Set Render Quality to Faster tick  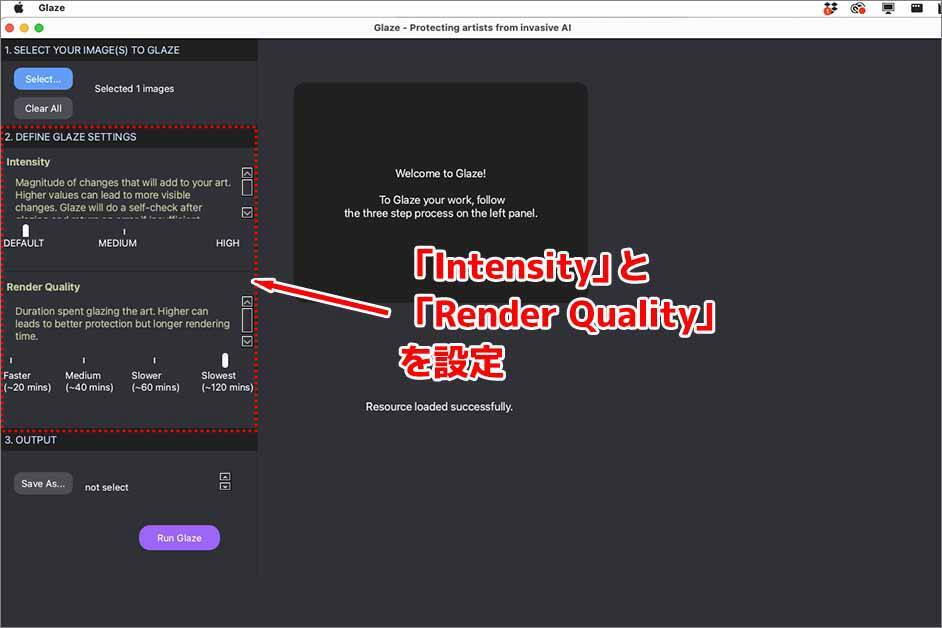tap(11, 360)
